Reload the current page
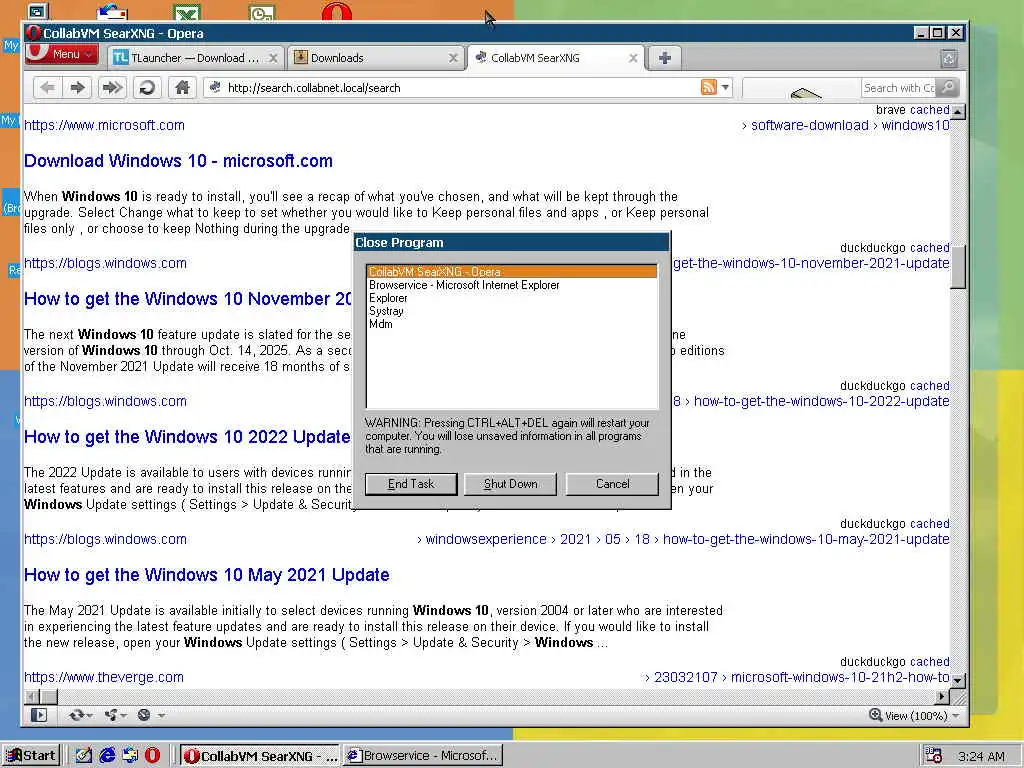Viewport: 1024px width, 768px height. pos(148,88)
